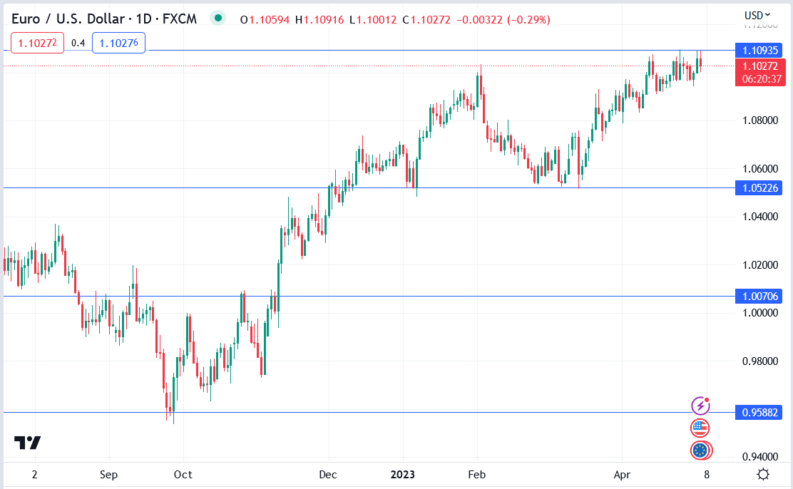This screenshot has height=489, width=793.
Task: Select the 1.10935 price label on axis
Action: [757, 50]
